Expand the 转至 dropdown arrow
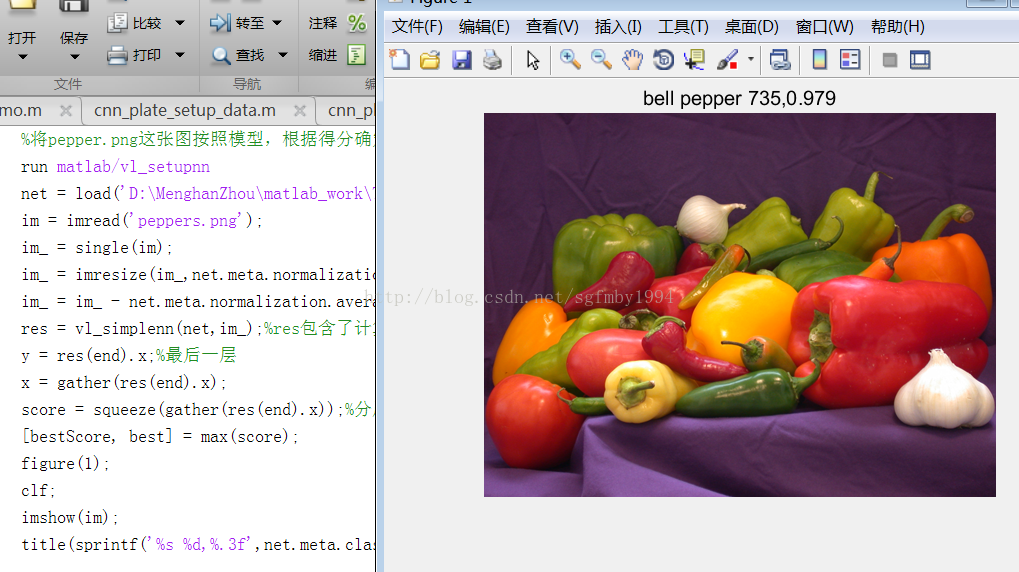This screenshot has width=1019, height=572. (x=277, y=23)
